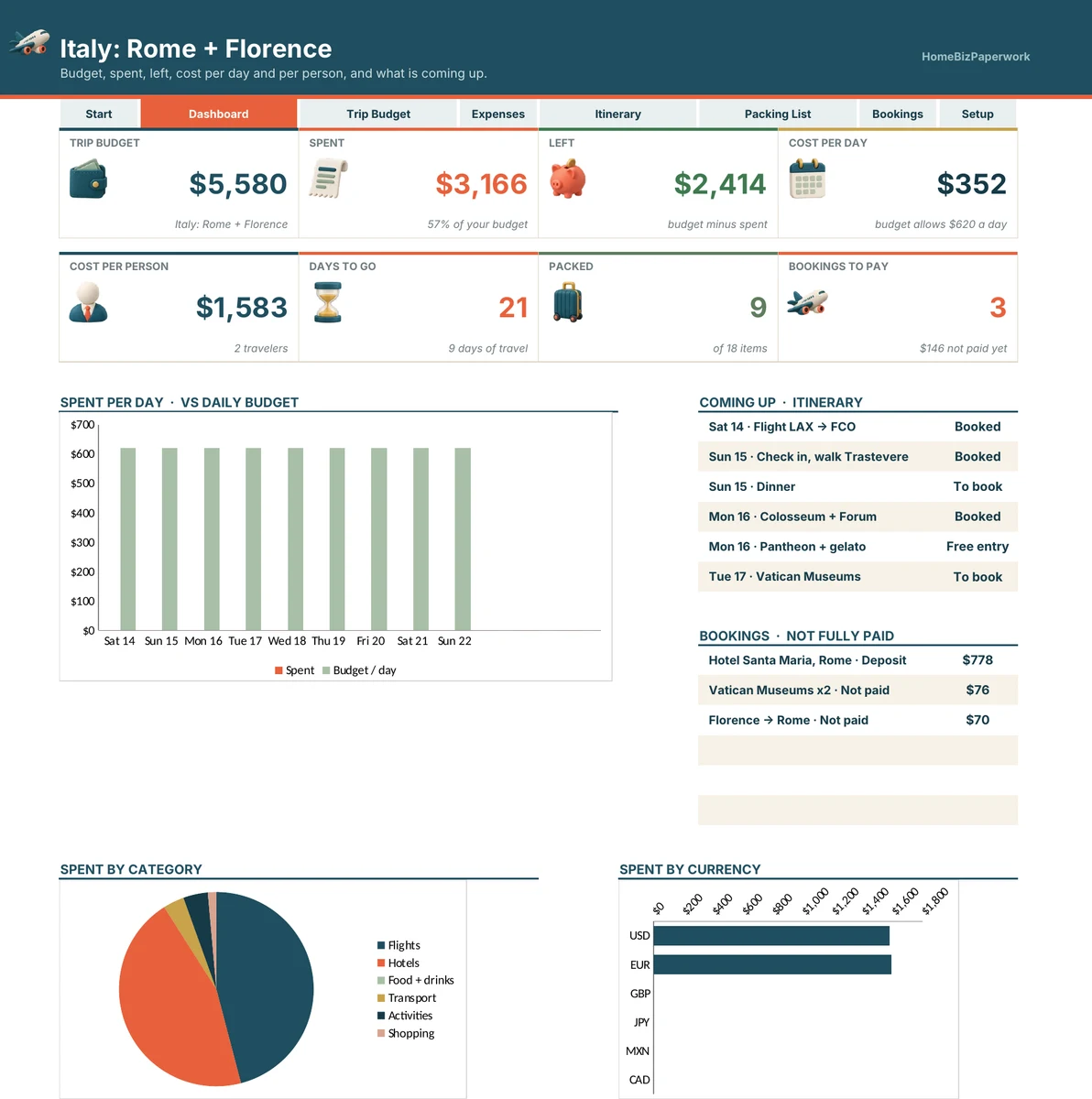Click the 21 days to go value
1092x1099 pixels.
pyautogui.click(x=514, y=308)
